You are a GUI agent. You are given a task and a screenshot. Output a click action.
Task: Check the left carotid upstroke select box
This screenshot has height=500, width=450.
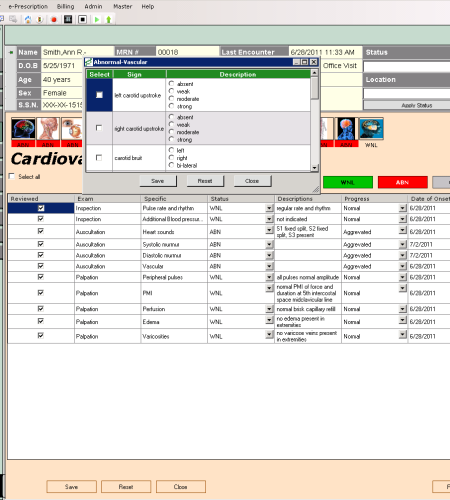point(99,95)
